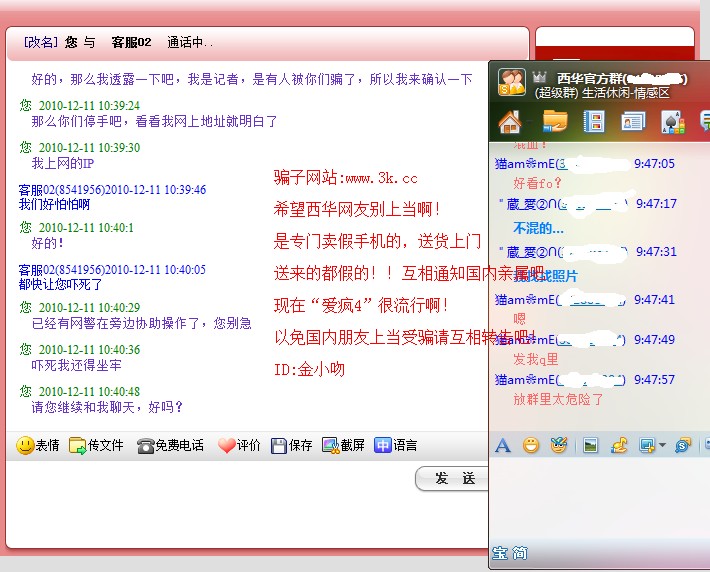The image size is (710, 572).
Task: Click the 通话中.. status text
Action: pos(189,42)
